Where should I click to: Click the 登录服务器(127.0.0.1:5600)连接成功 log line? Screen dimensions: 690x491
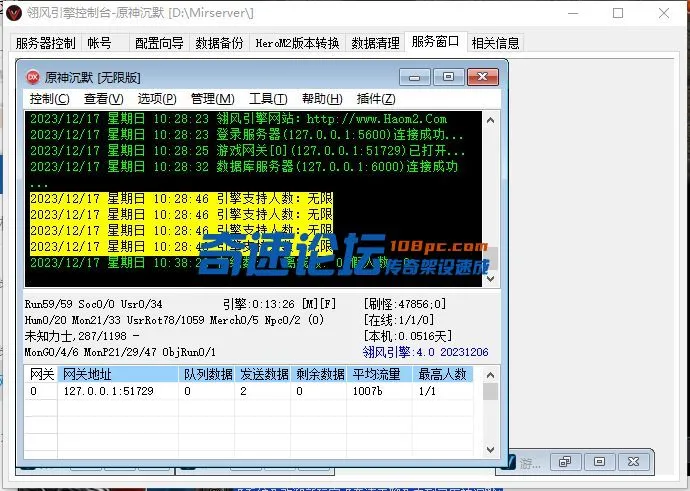pos(246,135)
